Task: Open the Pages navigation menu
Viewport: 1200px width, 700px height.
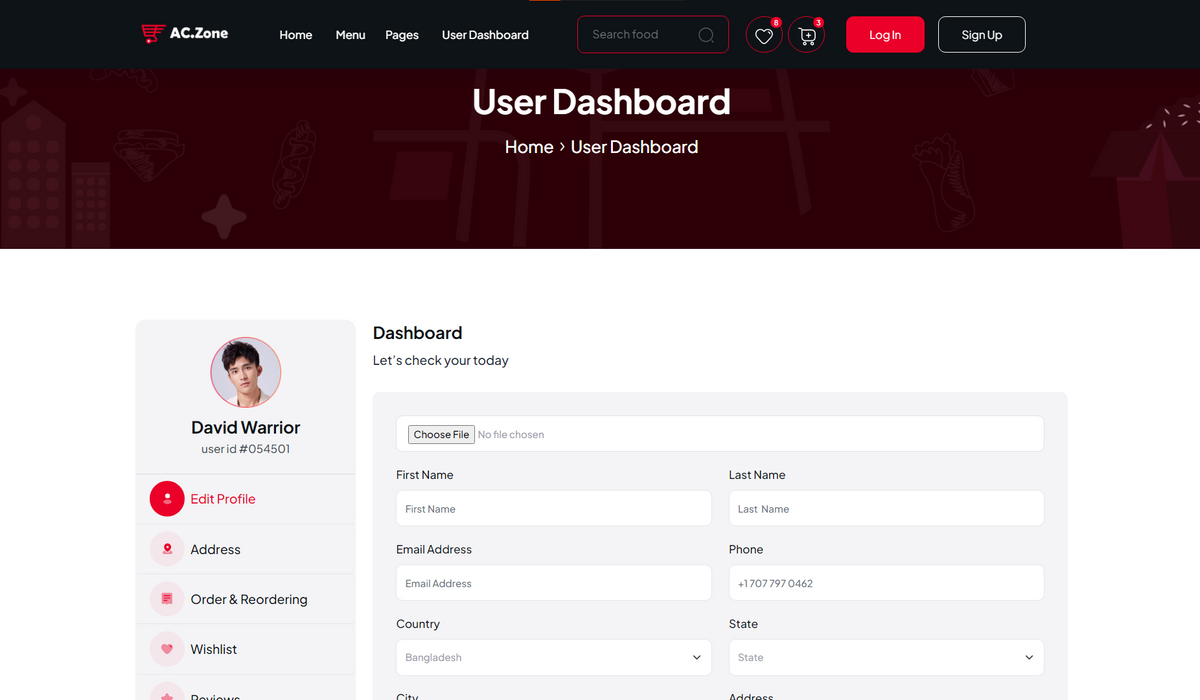Action: pos(402,35)
